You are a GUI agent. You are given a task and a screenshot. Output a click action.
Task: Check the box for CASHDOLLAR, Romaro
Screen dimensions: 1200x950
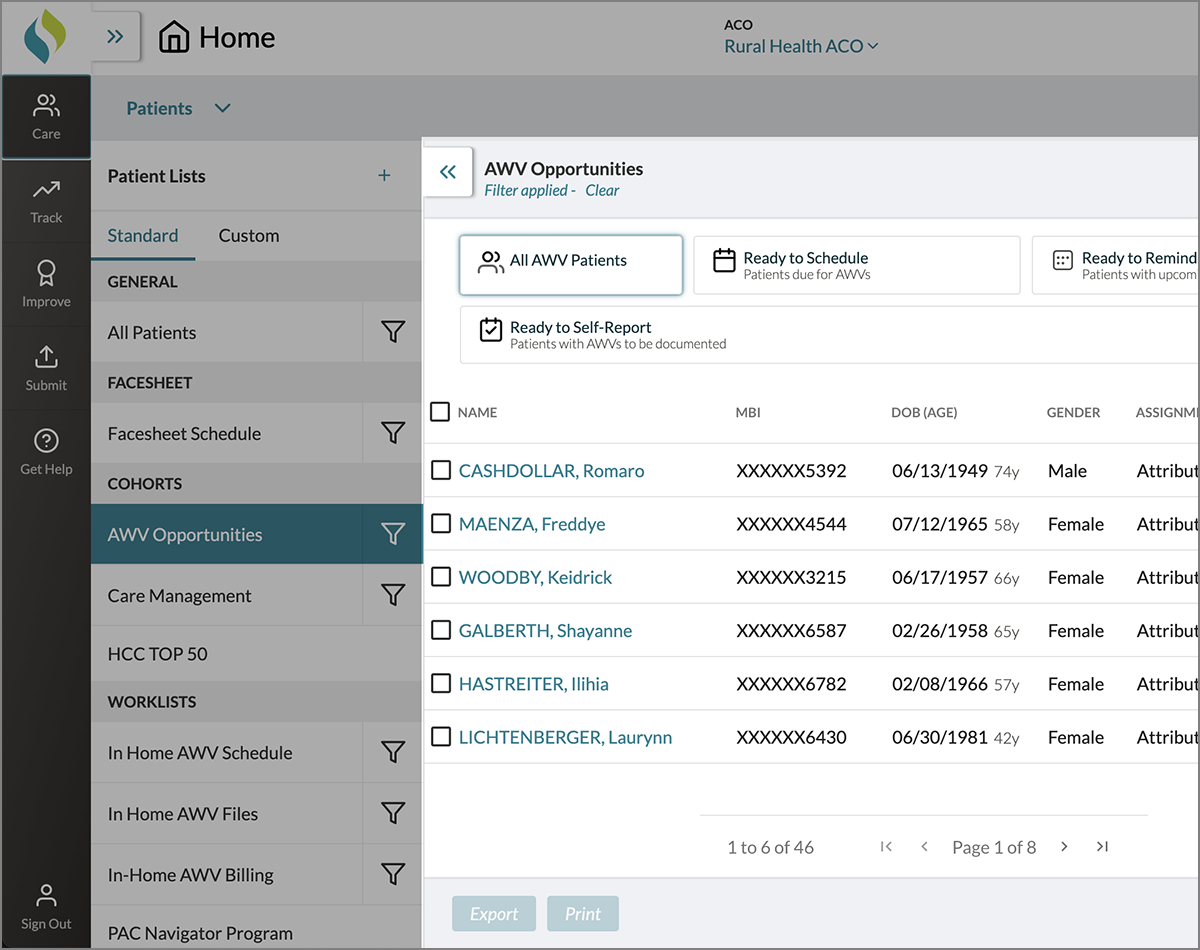[441, 470]
